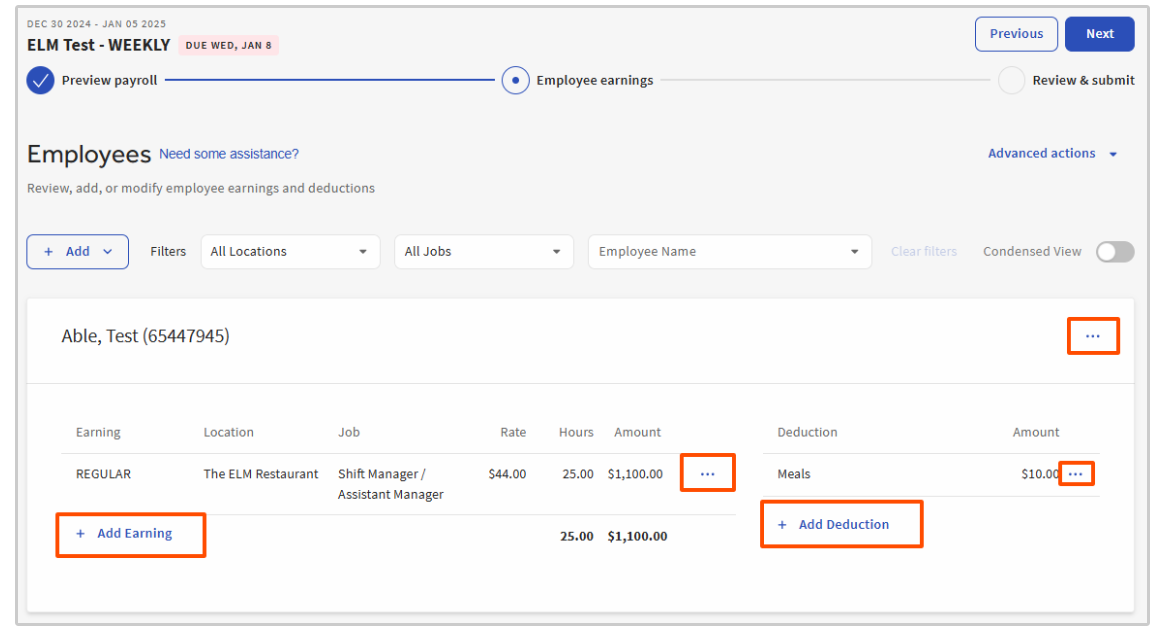Screen dimensions: 1165x631
Task: Click the plus icon beside Add Deduction
Action: click(782, 525)
